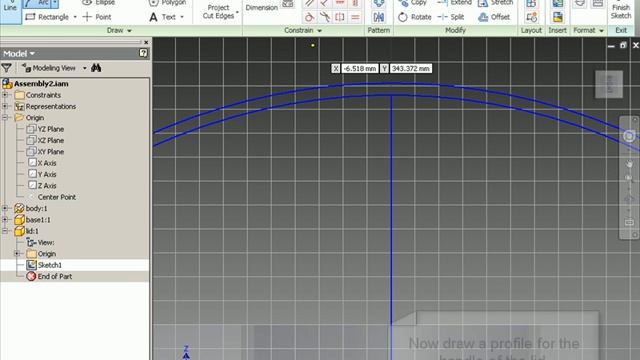640x360 pixels.
Task: Click the X coordinate input field
Action: pyautogui.click(x=359, y=69)
